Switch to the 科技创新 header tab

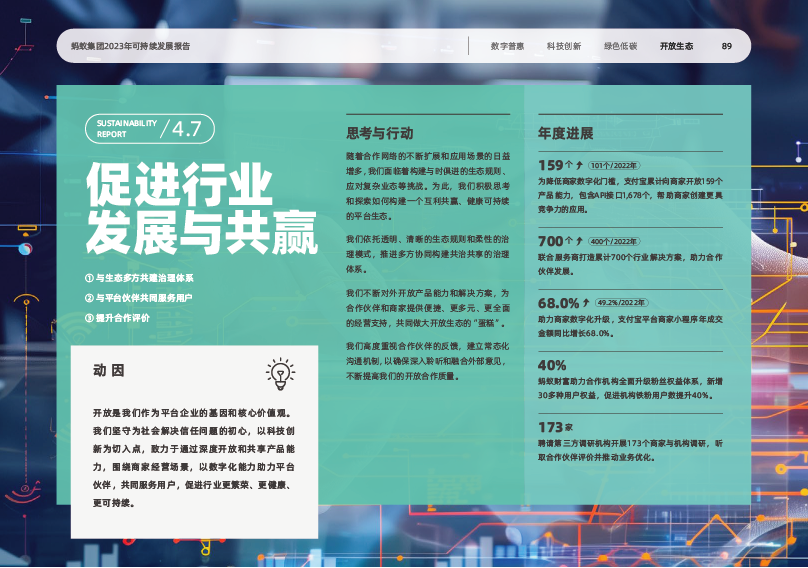pyautogui.click(x=564, y=46)
